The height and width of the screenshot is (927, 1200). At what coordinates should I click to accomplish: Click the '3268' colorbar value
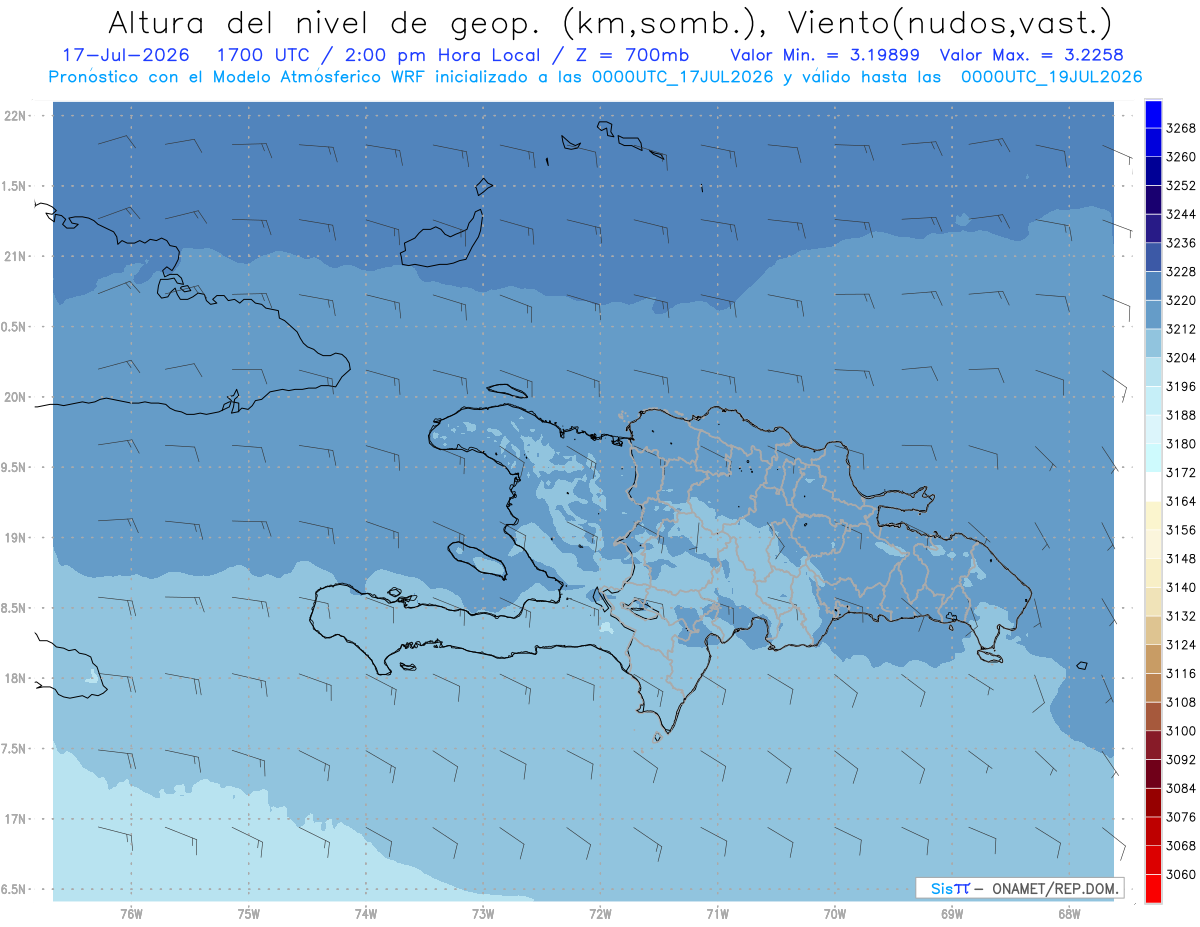point(1181,128)
